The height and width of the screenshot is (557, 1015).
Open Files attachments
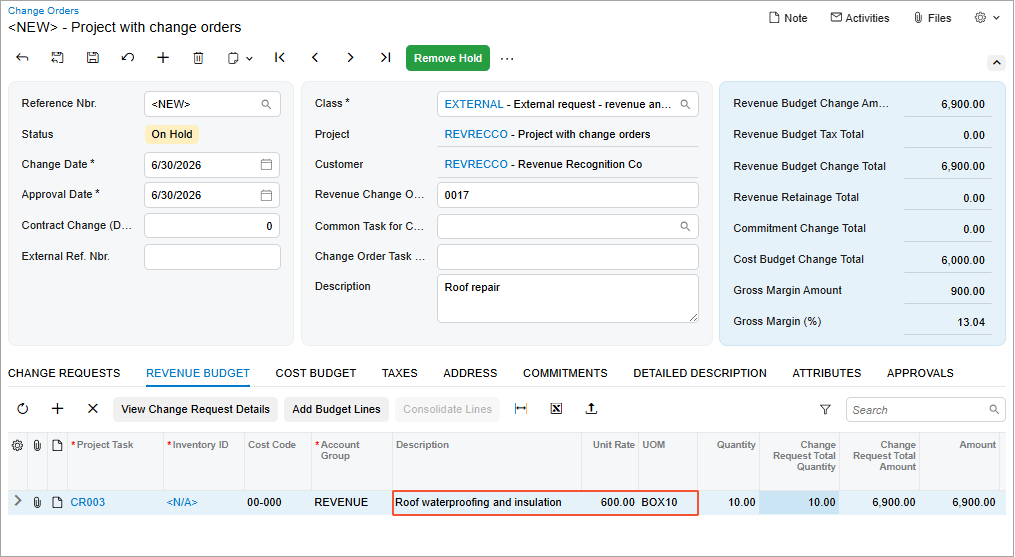(x=932, y=18)
